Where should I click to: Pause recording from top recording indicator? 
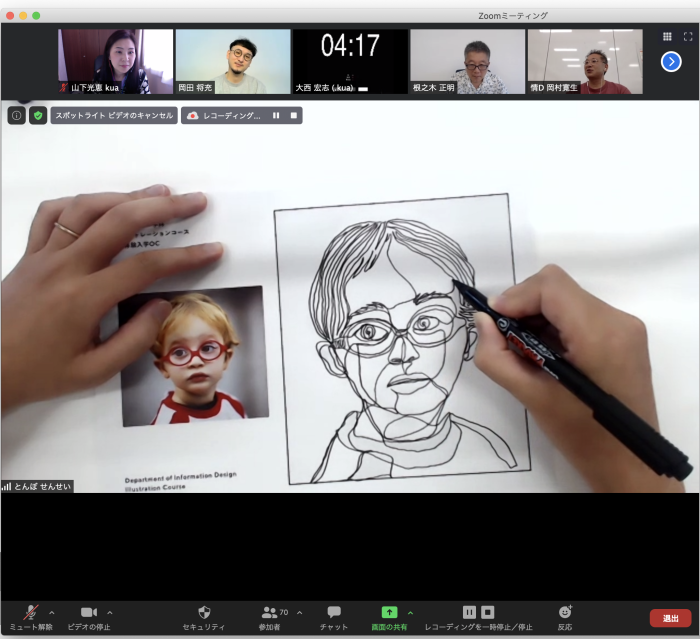pos(276,116)
